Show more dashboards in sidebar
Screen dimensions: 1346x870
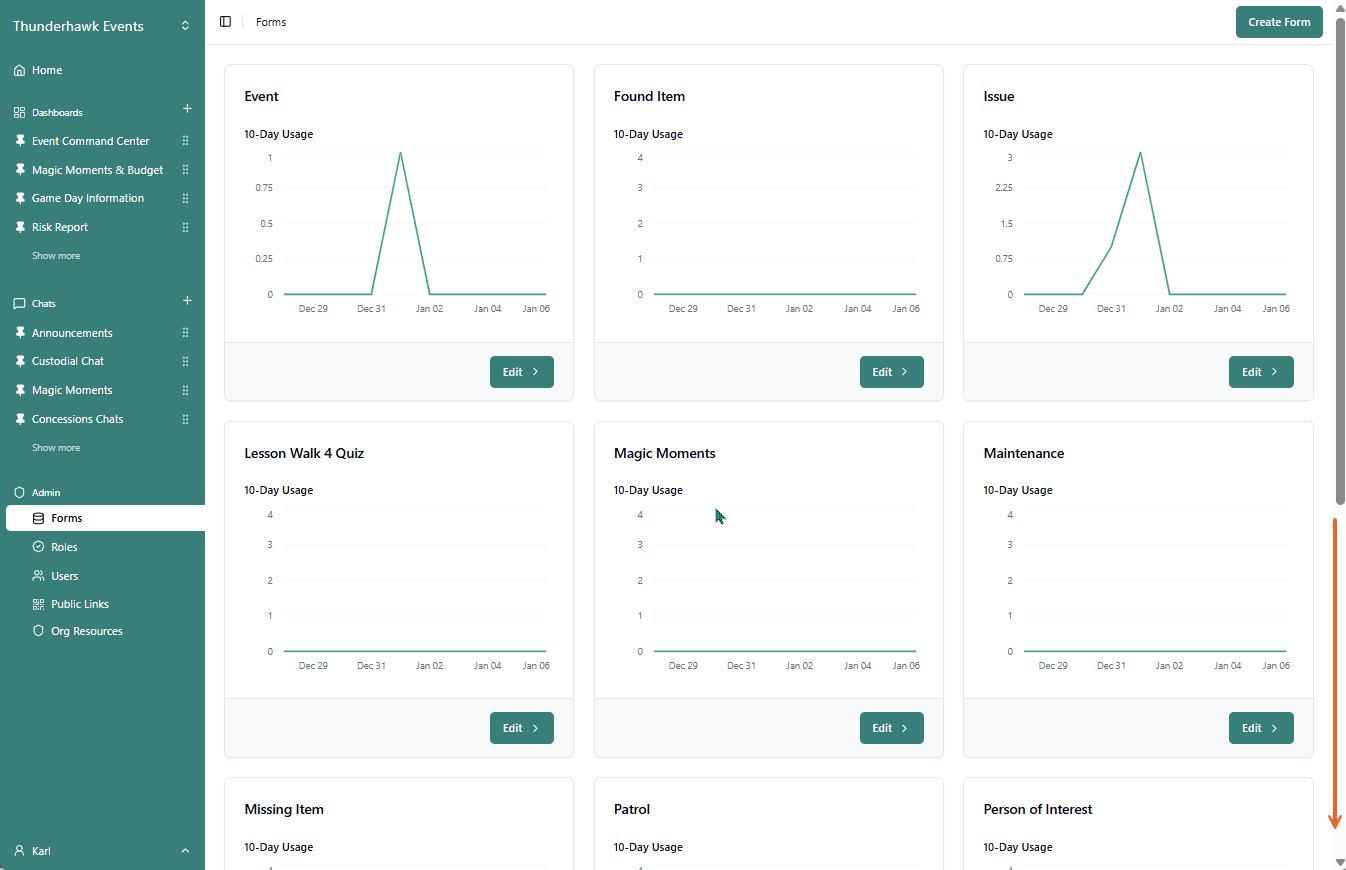click(56, 256)
